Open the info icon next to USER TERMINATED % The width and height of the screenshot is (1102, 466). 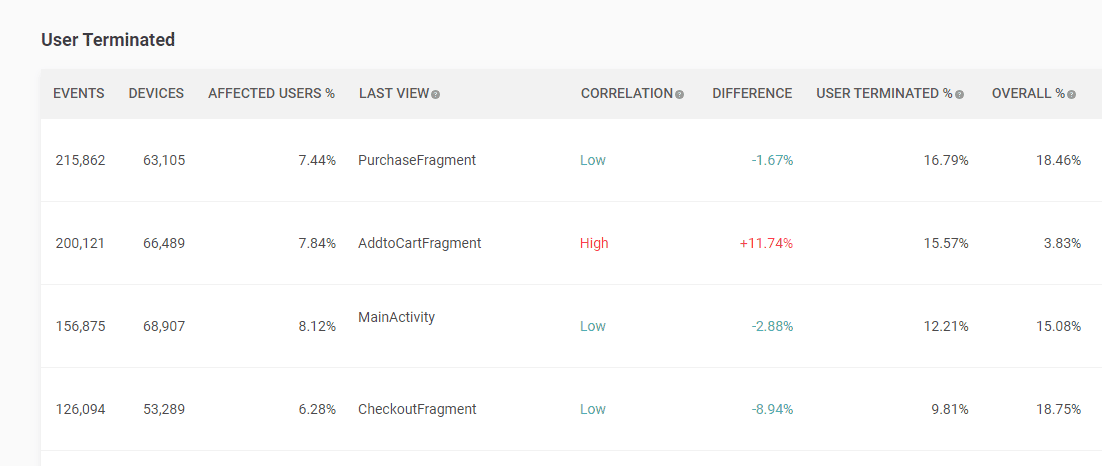pyautogui.click(x=959, y=95)
